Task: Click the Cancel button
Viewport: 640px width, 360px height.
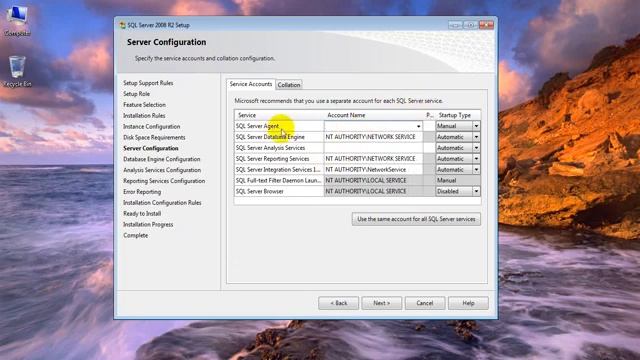Action: (x=425, y=303)
